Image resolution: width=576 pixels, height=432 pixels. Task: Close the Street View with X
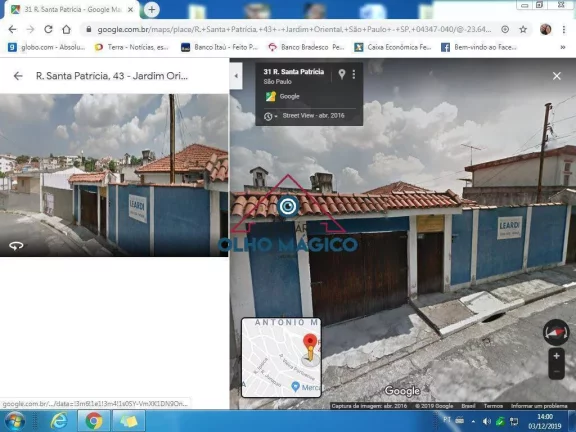(557, 76)
